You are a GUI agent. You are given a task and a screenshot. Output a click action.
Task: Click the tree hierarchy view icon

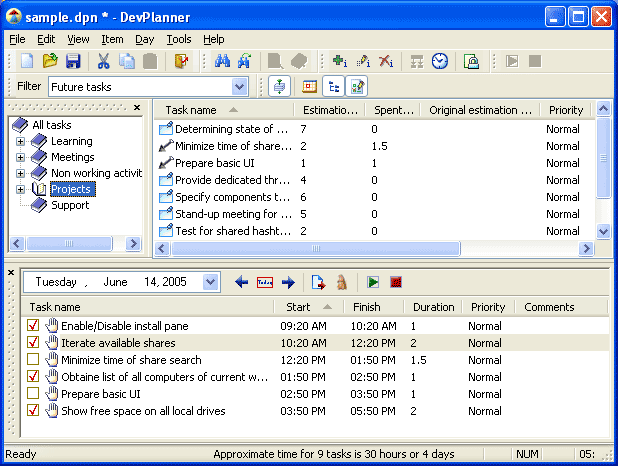[334, 86]
